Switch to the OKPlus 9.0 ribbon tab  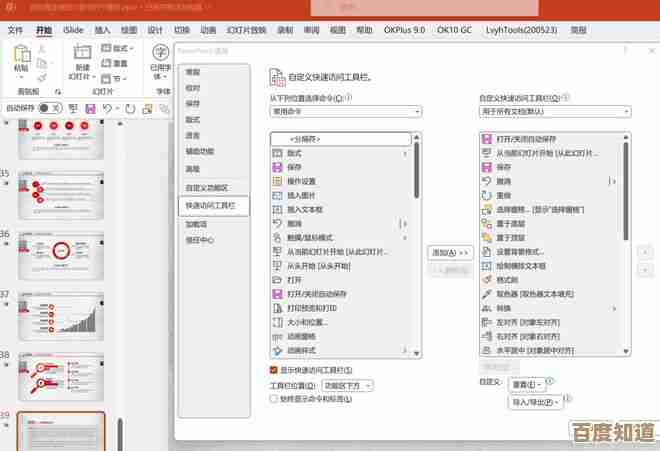click(x=404, y=30)
